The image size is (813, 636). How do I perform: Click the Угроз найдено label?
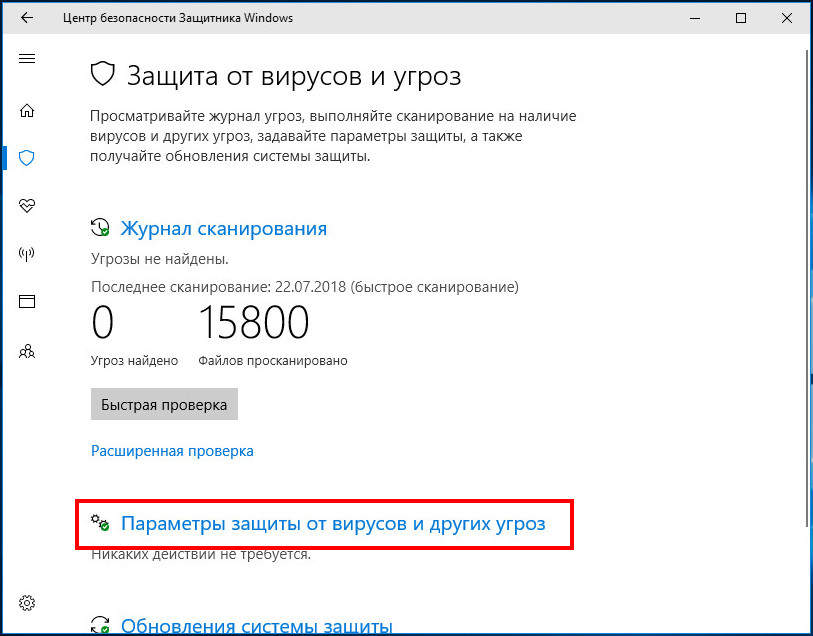click(x=134, y=361)
